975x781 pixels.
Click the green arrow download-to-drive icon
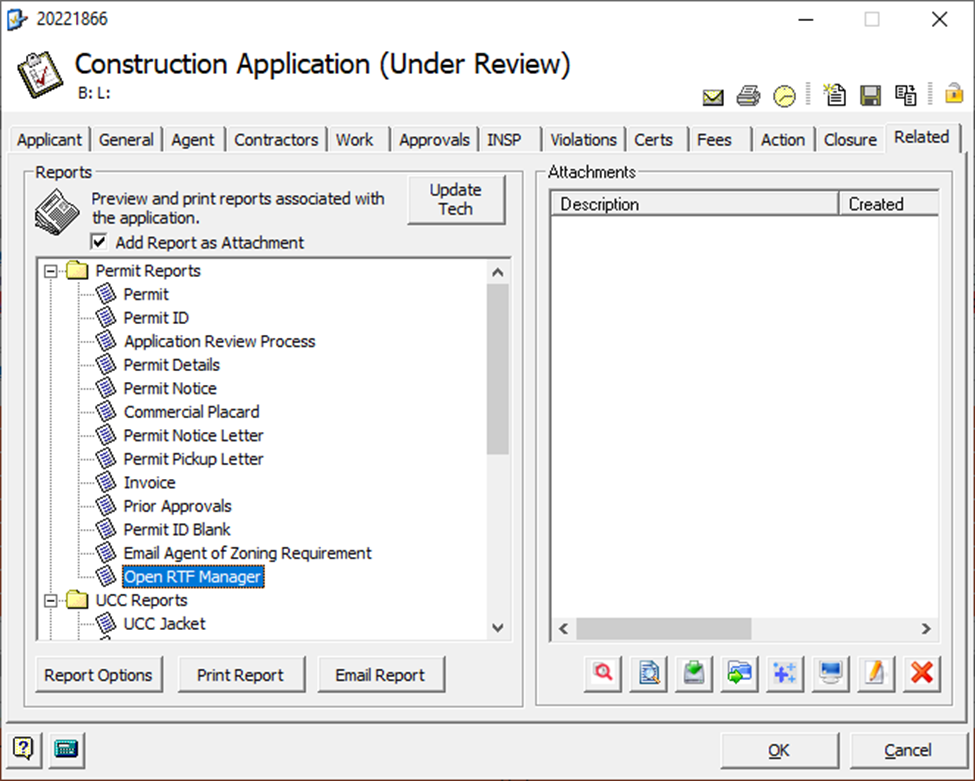694,673
